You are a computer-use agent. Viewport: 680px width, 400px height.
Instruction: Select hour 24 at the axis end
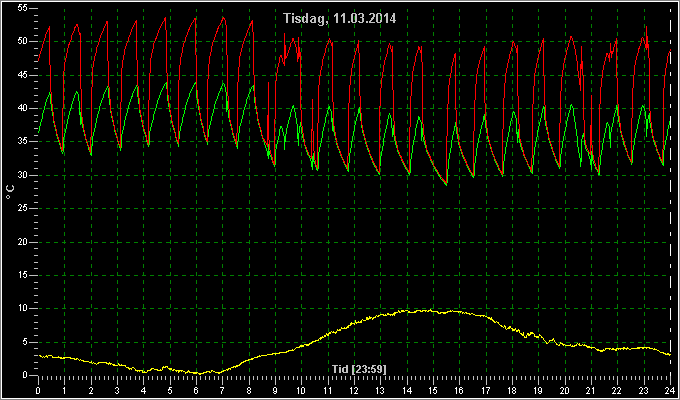670,390
